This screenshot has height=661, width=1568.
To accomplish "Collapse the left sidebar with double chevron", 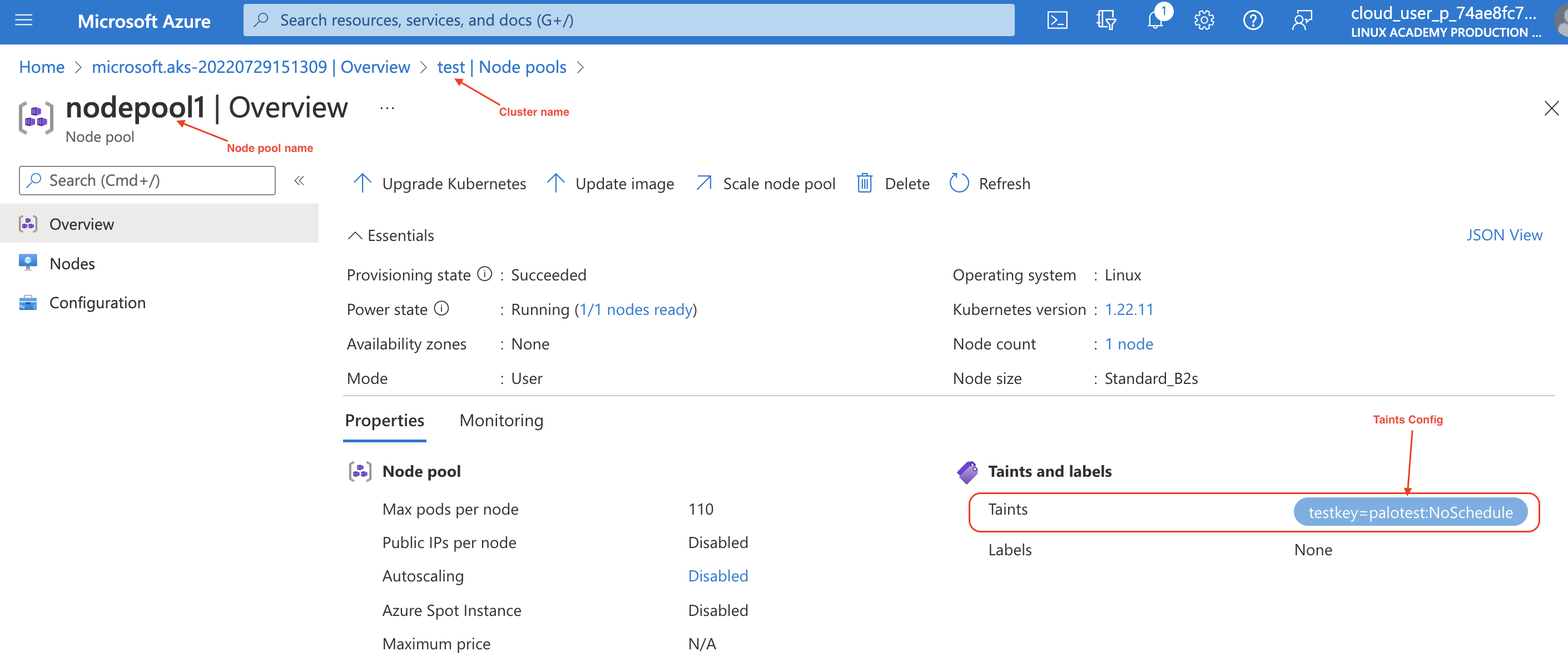I will [299, 181].
